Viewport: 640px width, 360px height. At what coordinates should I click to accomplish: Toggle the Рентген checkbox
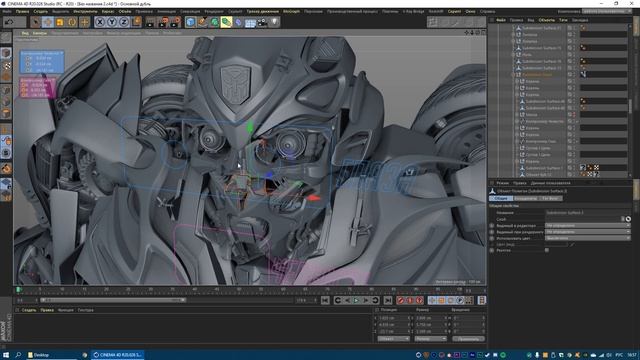[x=547, y=250]
